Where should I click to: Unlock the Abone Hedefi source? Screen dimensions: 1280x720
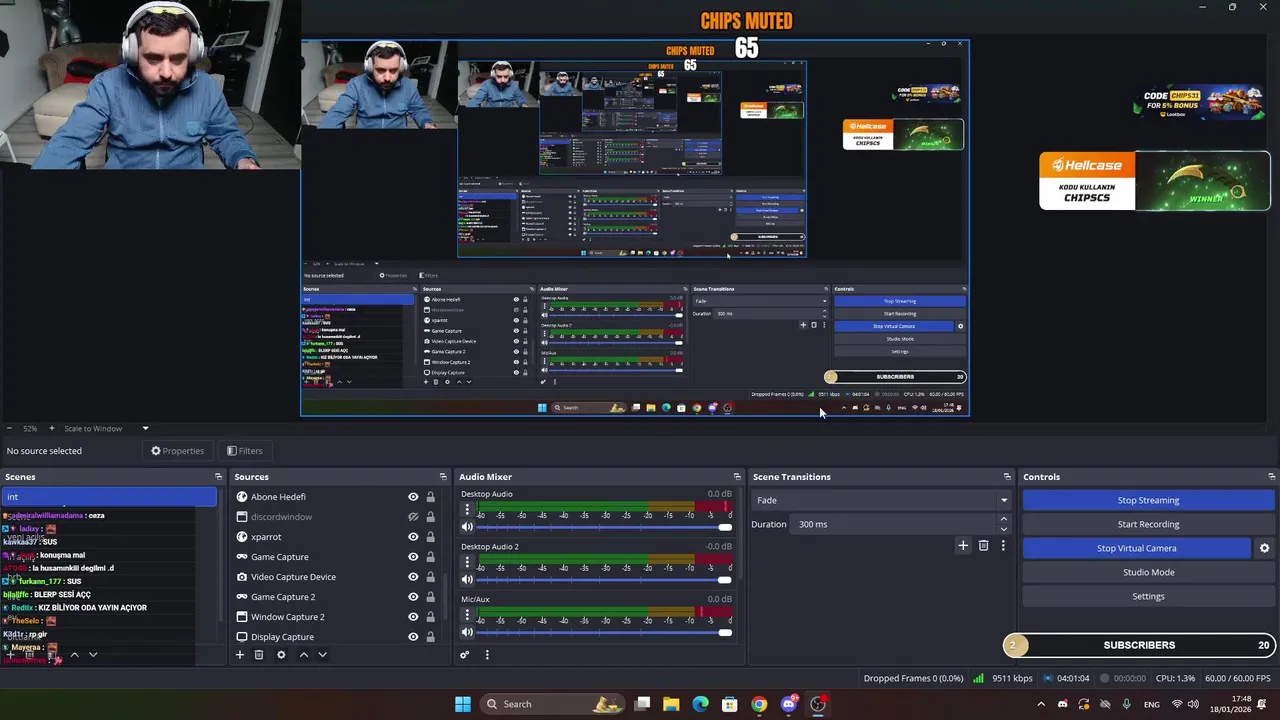pyautogui.click(x=431, y=497)
